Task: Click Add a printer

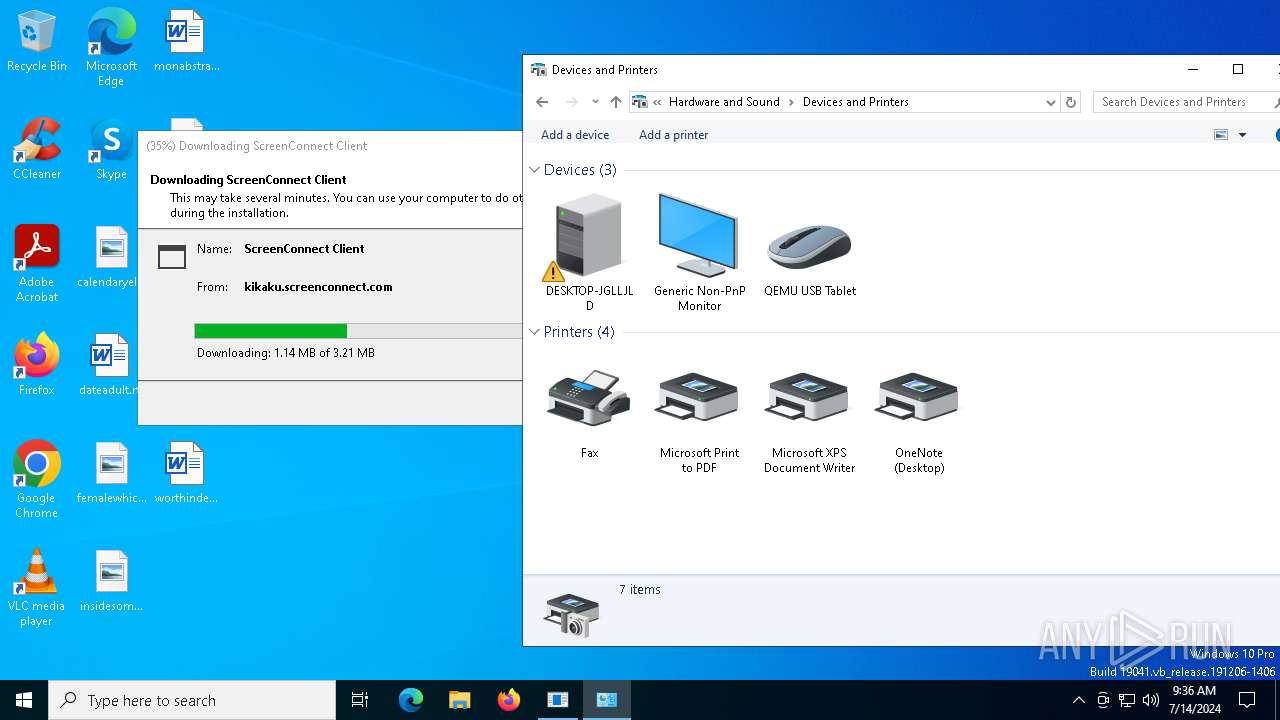Action: pyautogui.click(x=673, y=135)
